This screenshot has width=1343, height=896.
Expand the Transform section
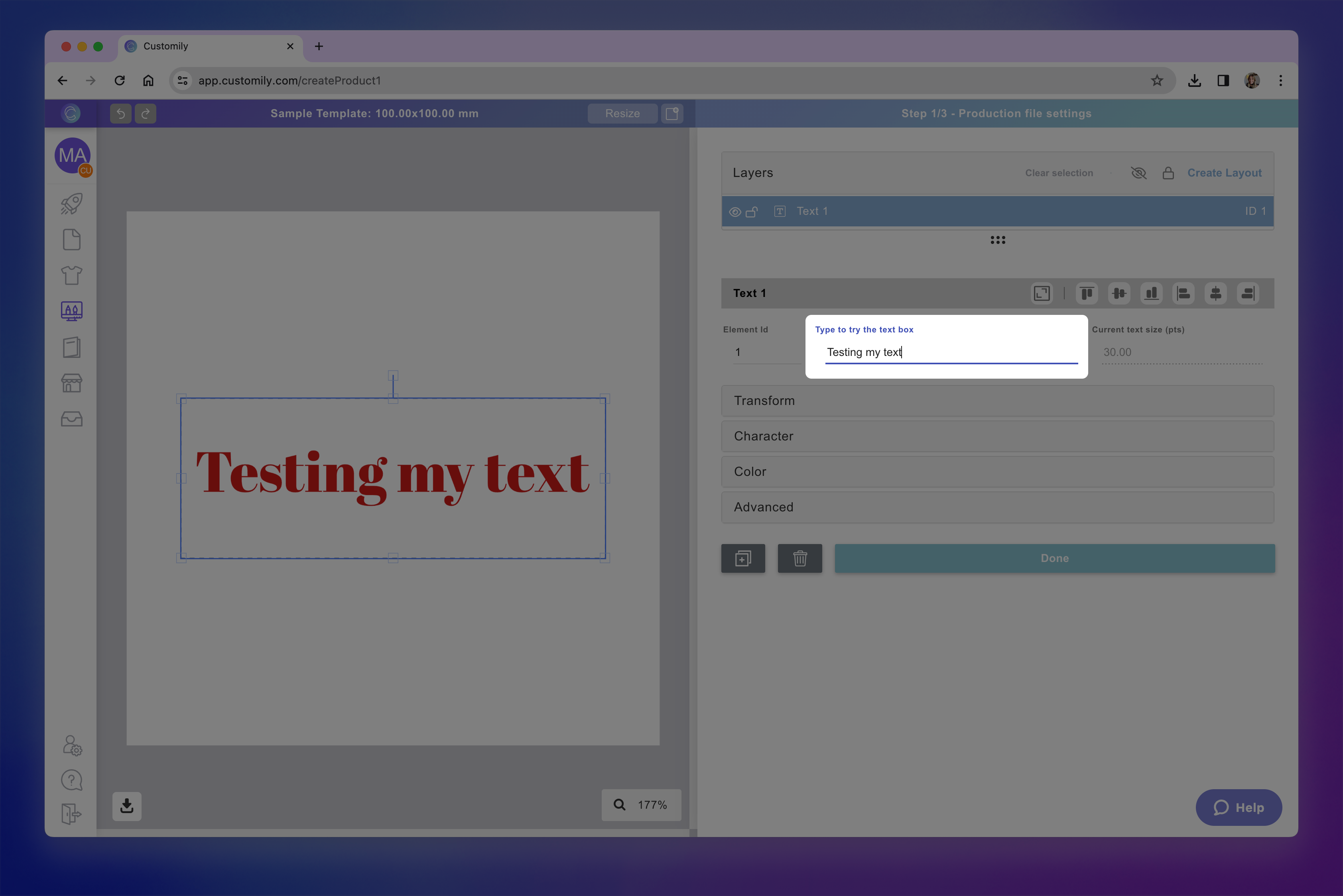(x=997, y=401)
